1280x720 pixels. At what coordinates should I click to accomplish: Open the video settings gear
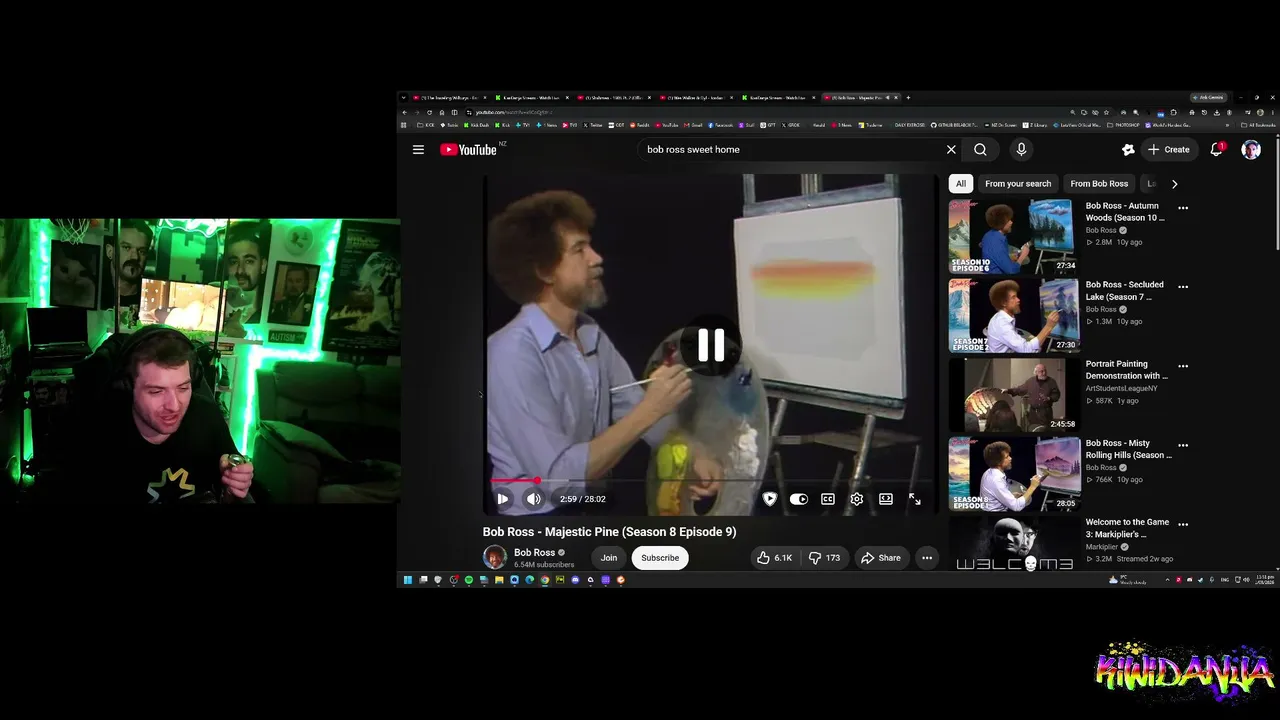point(857,499)
